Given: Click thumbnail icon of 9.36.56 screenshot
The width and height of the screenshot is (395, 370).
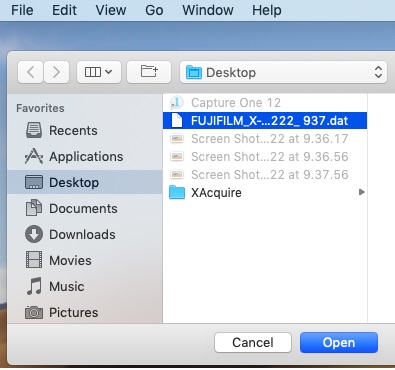Looking at the screenshot, I should click(177, 156).
